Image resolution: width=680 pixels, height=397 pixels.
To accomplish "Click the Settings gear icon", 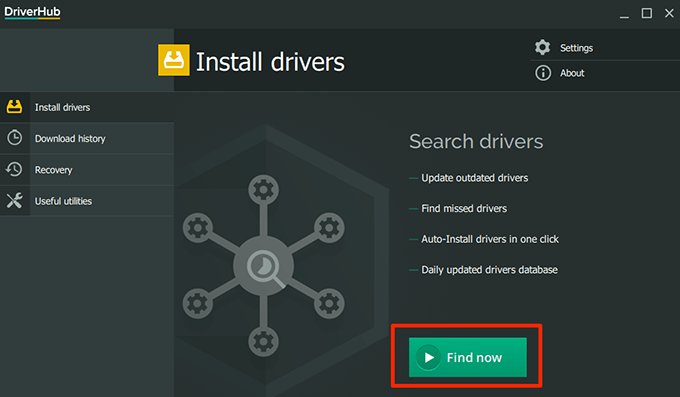I will 543,47.
